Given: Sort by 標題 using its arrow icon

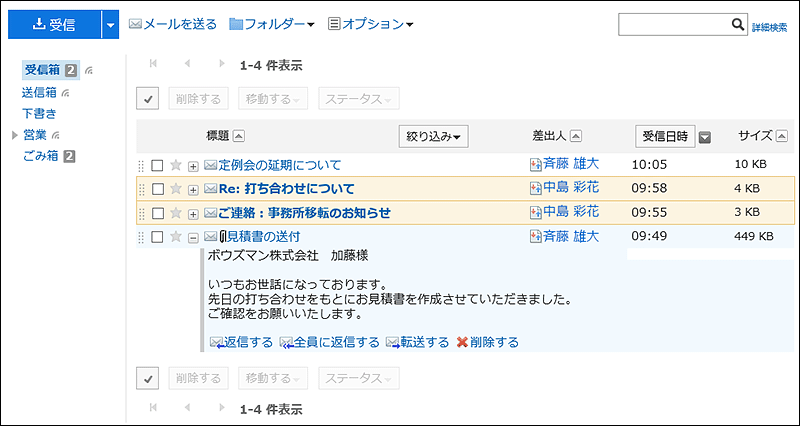Looking at the screenshot, I should pyautogui.click(x=239, y=136).
